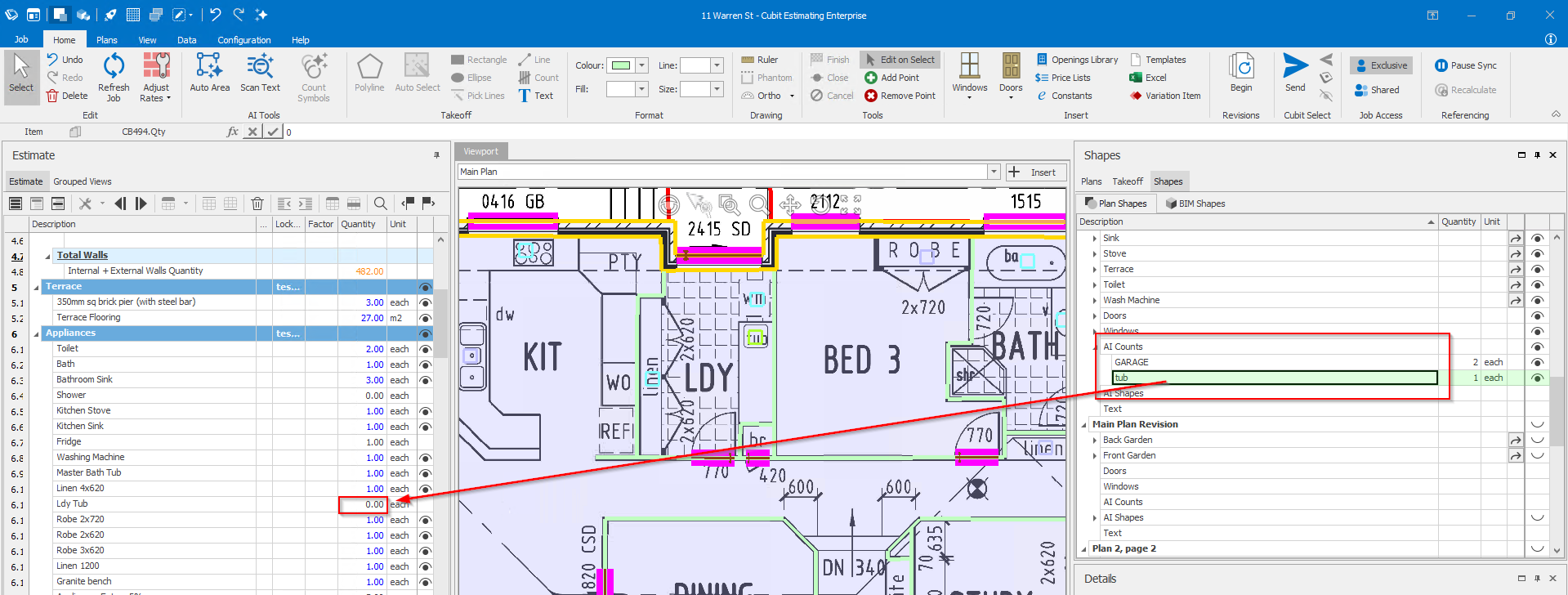Open the Size dropdown
This screenshot has width=1568, height=595.
coord(717,89)
